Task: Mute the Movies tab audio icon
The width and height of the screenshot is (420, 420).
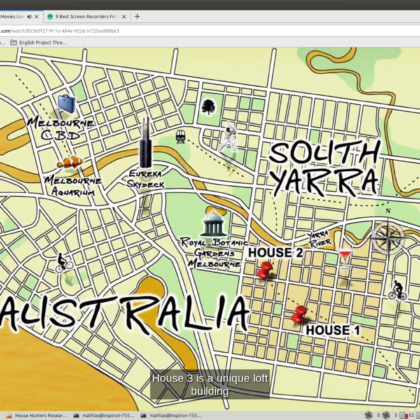Action: (30, 16)
